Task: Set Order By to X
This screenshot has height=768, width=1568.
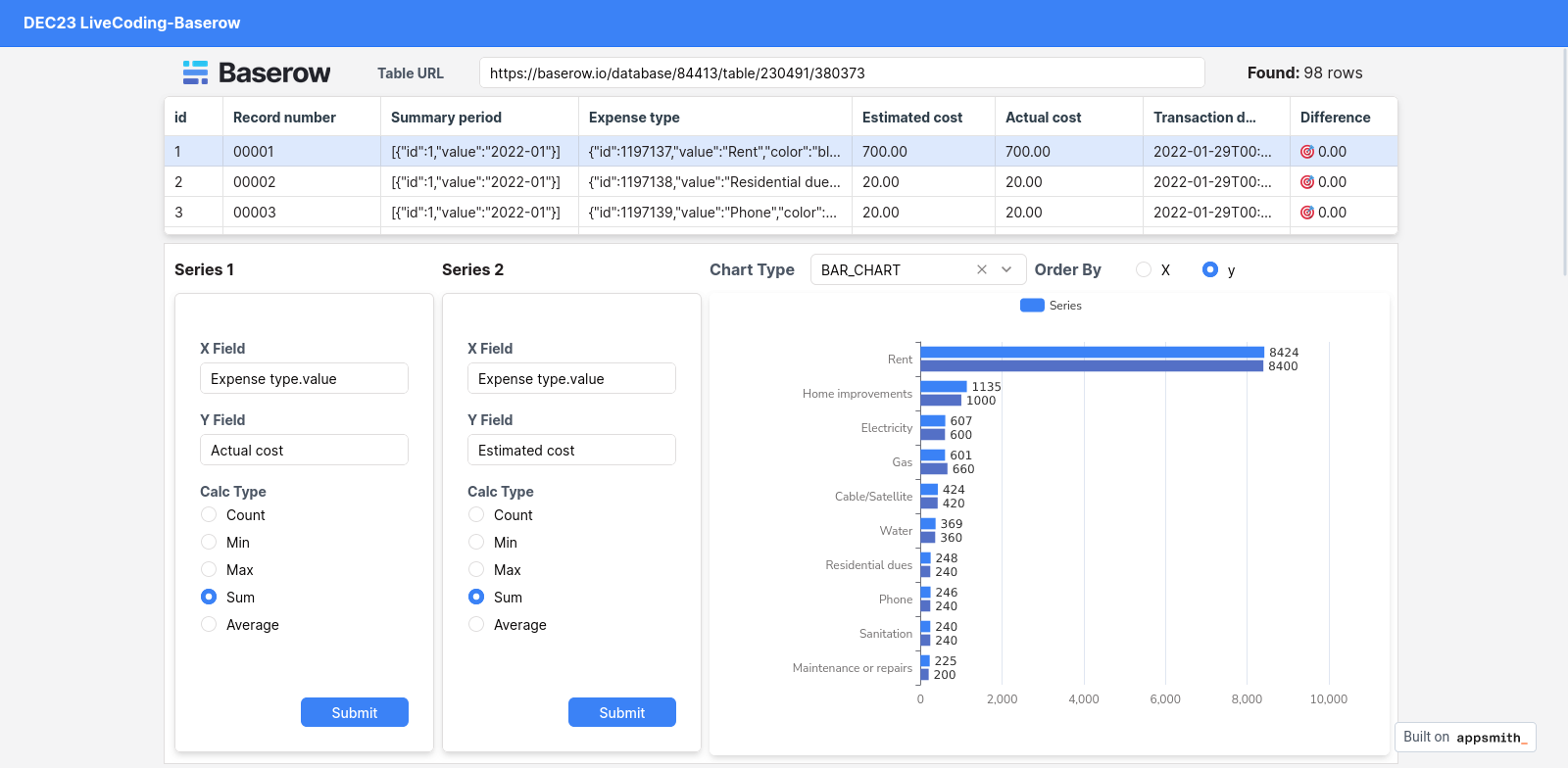Action: click(x=1144, y=270)
